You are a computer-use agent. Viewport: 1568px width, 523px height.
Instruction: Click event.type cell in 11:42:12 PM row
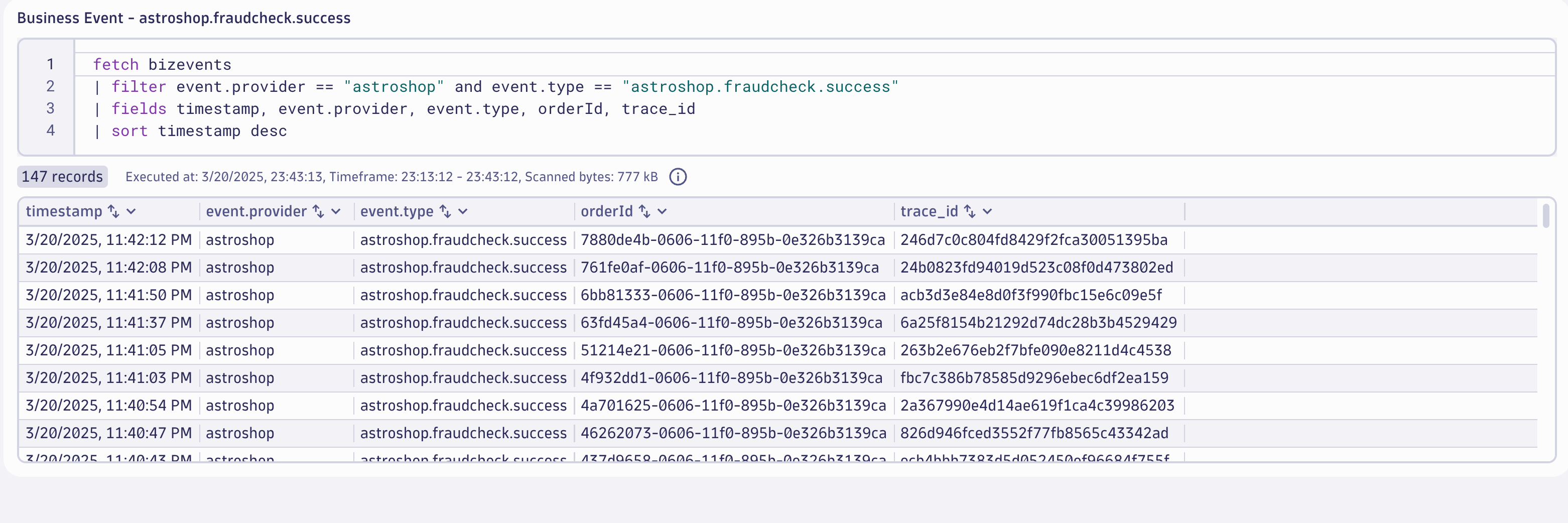463,240
